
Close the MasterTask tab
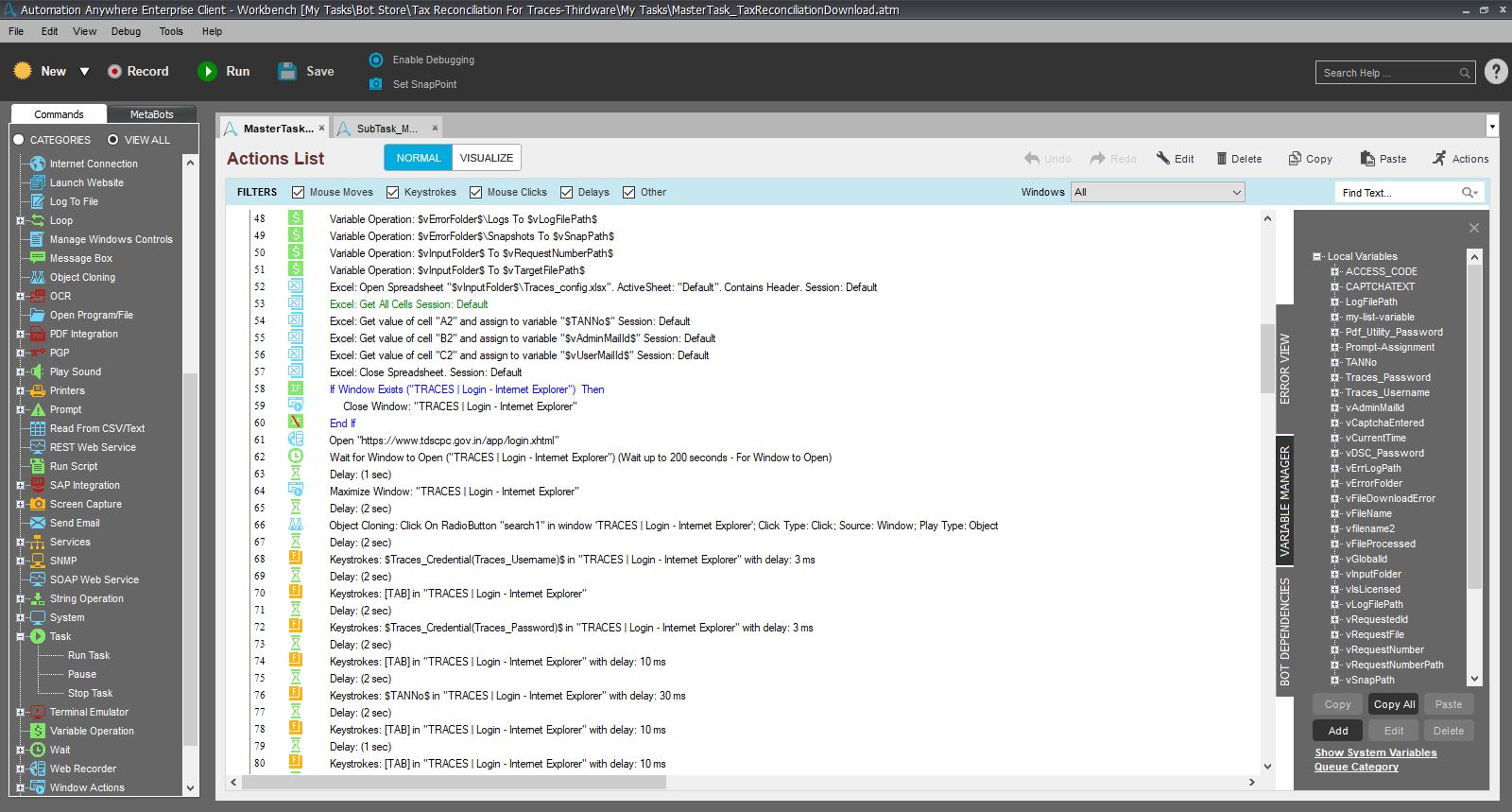(322, 128)
